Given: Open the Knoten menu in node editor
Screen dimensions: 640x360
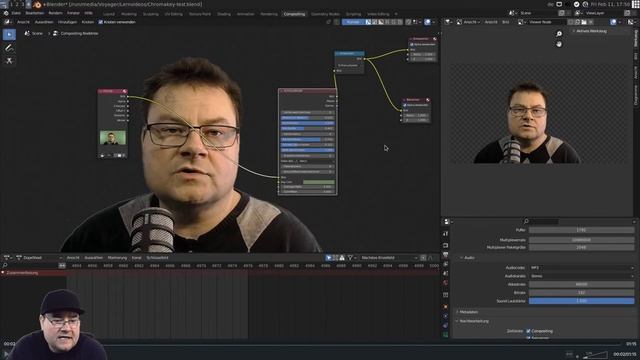Looking at the screenshot, I should (88, 22).
